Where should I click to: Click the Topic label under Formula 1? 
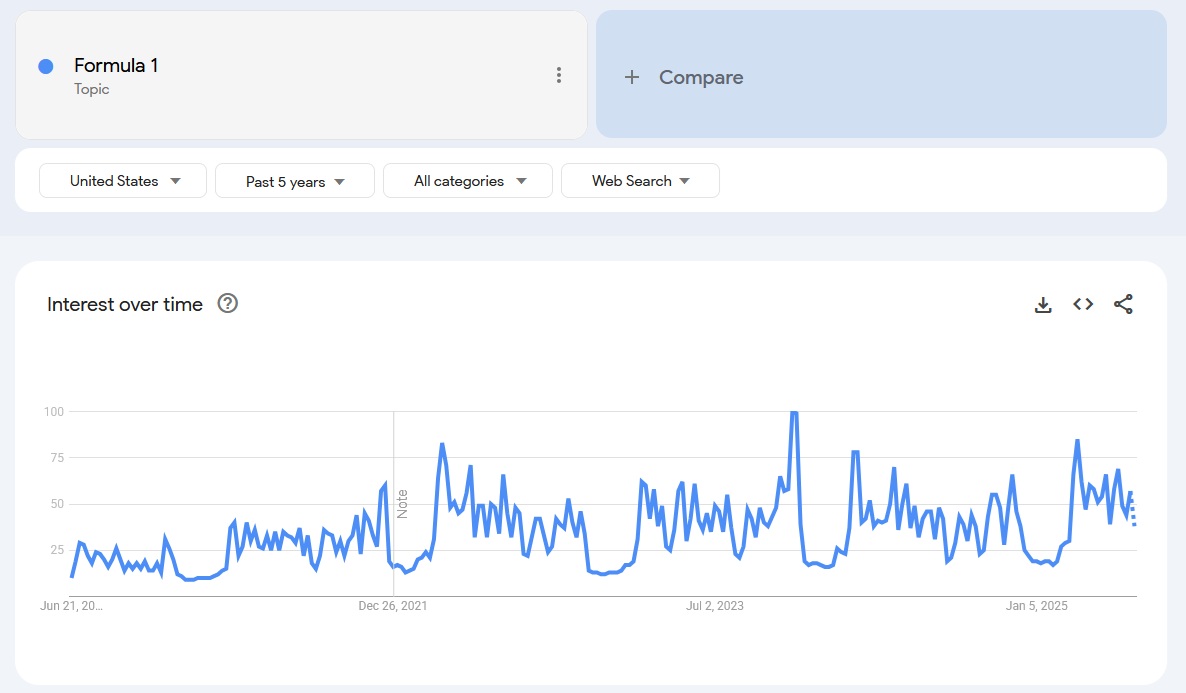click(x=92, y=89)
